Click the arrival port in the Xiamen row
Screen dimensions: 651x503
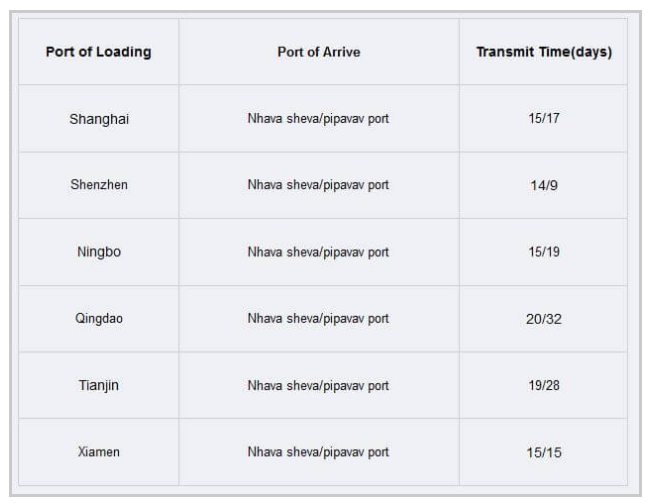(x=319, y=452)
